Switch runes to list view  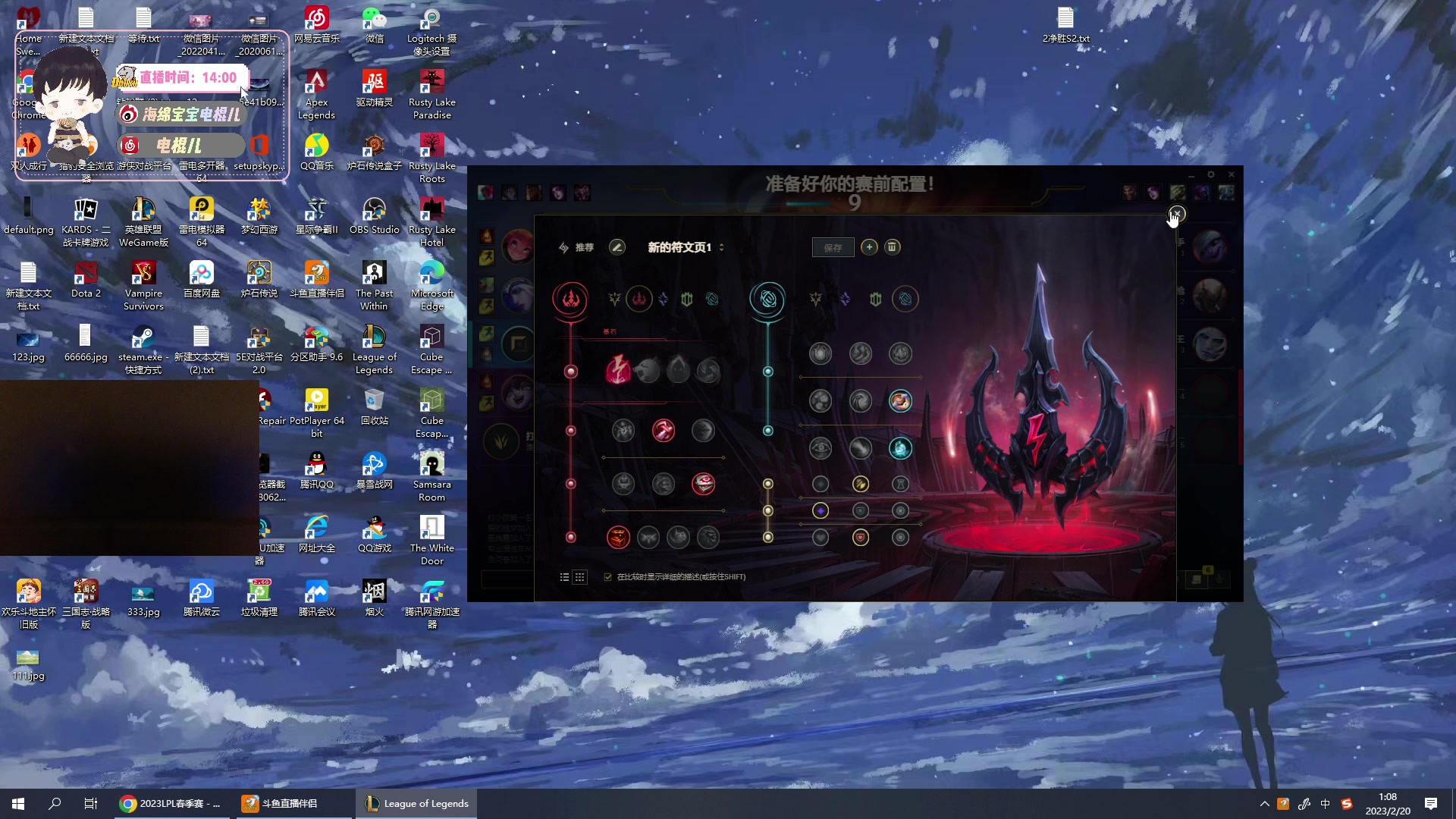pos(564,577)
